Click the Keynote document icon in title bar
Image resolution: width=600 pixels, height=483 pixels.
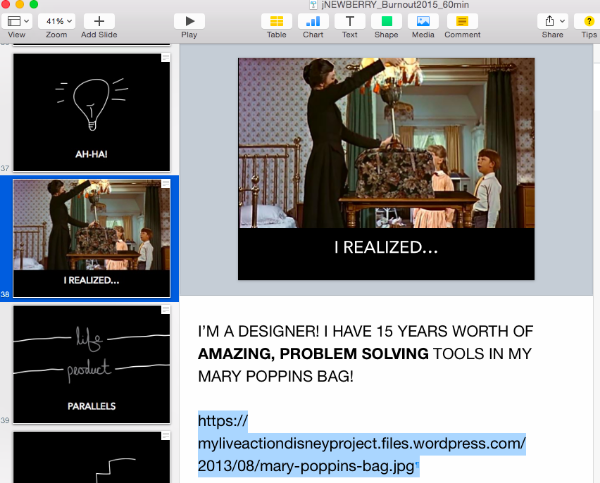pos(313,5)
